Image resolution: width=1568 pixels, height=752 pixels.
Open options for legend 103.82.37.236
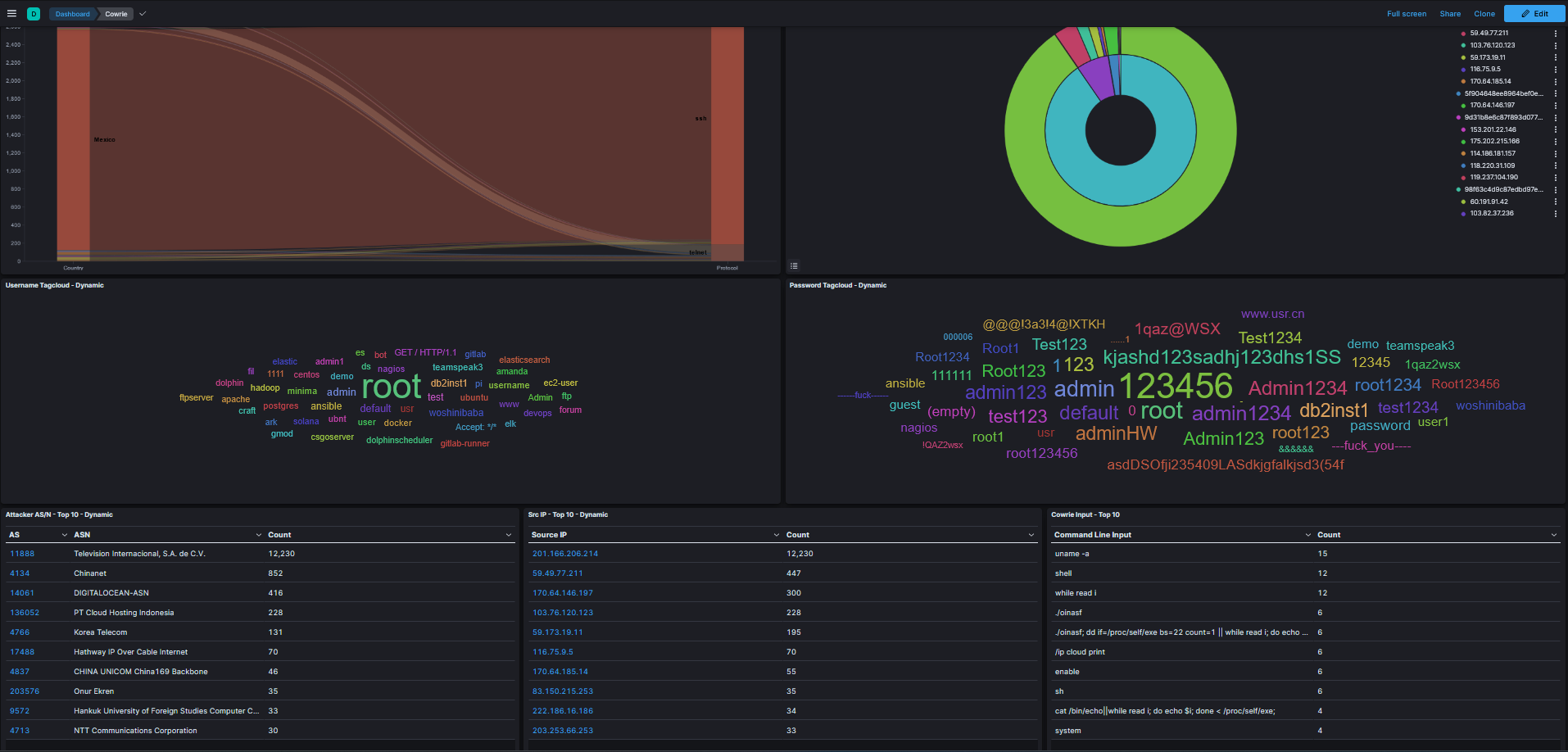coord(1556,213)
